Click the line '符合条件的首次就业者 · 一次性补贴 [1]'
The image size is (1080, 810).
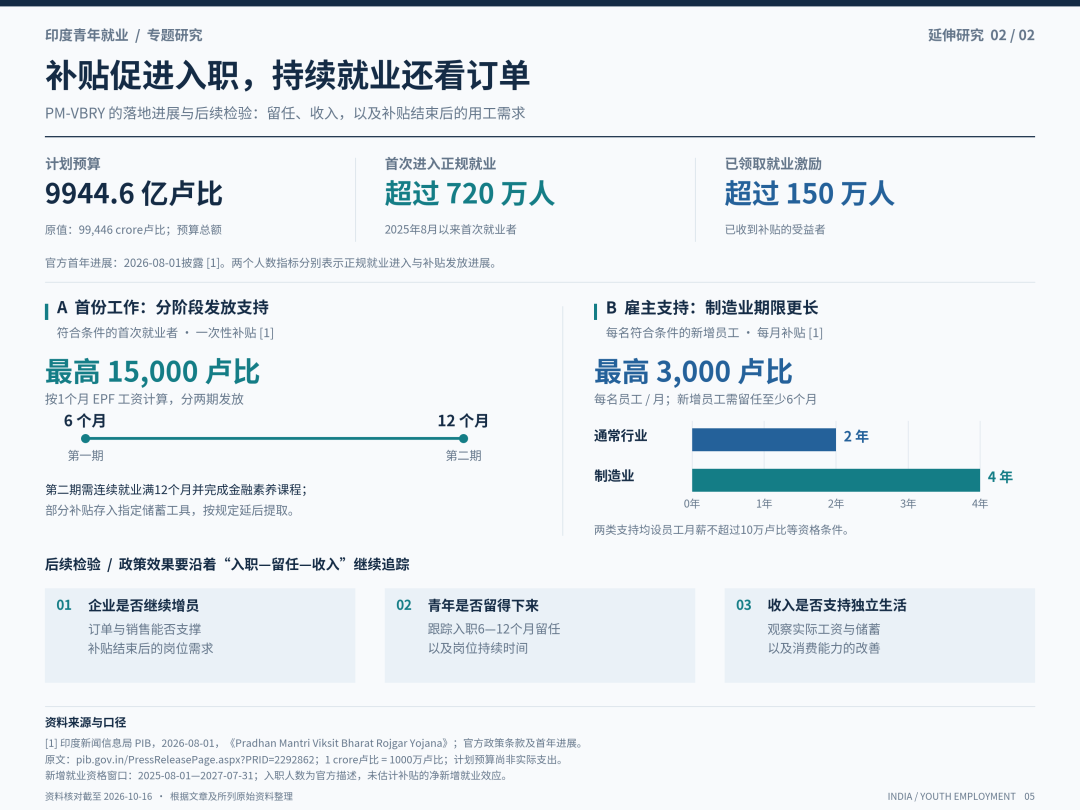coord(165,333)
